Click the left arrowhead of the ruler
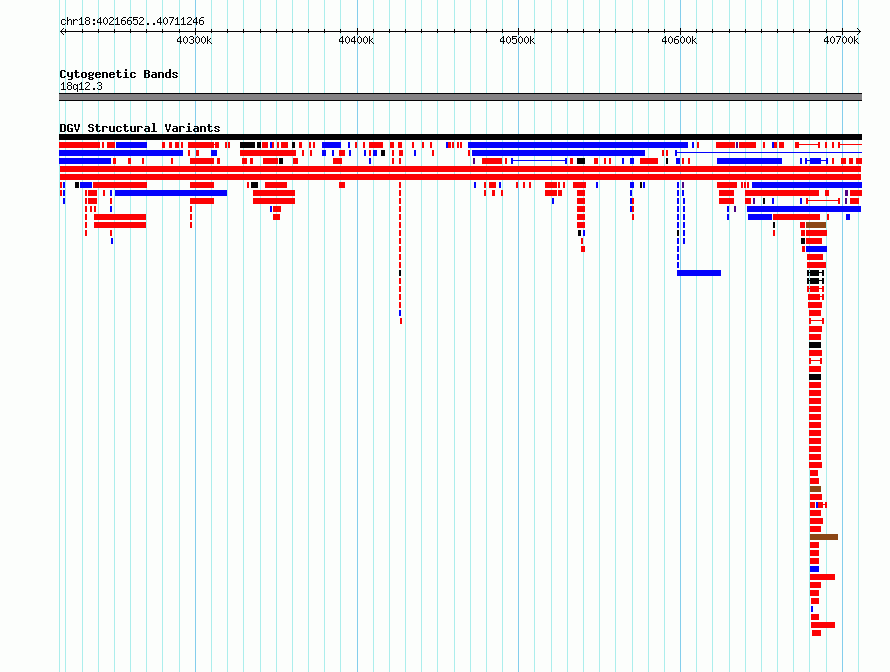 point(62,31)
